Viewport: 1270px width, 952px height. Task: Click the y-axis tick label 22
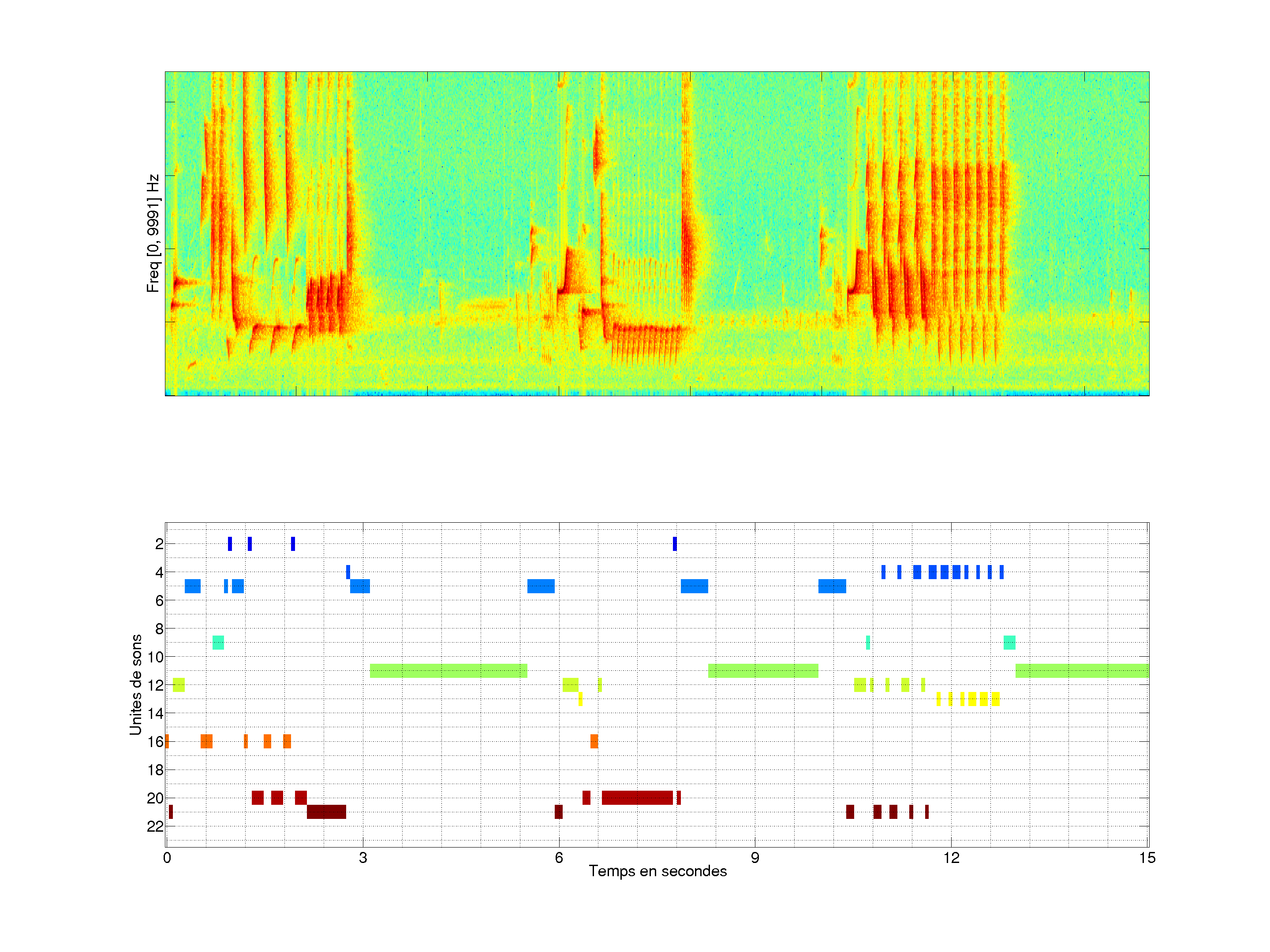(x=155, y=826)
